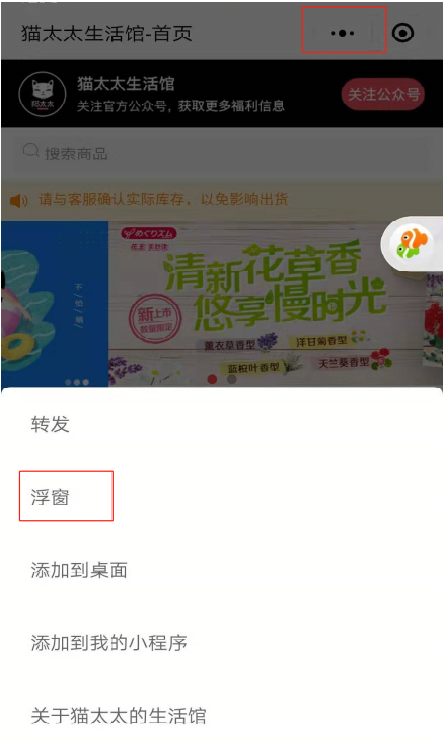Viewport: 446px width, 750px height.
Task: Tap the red carousel indicator dot
Action: [212, 379]
